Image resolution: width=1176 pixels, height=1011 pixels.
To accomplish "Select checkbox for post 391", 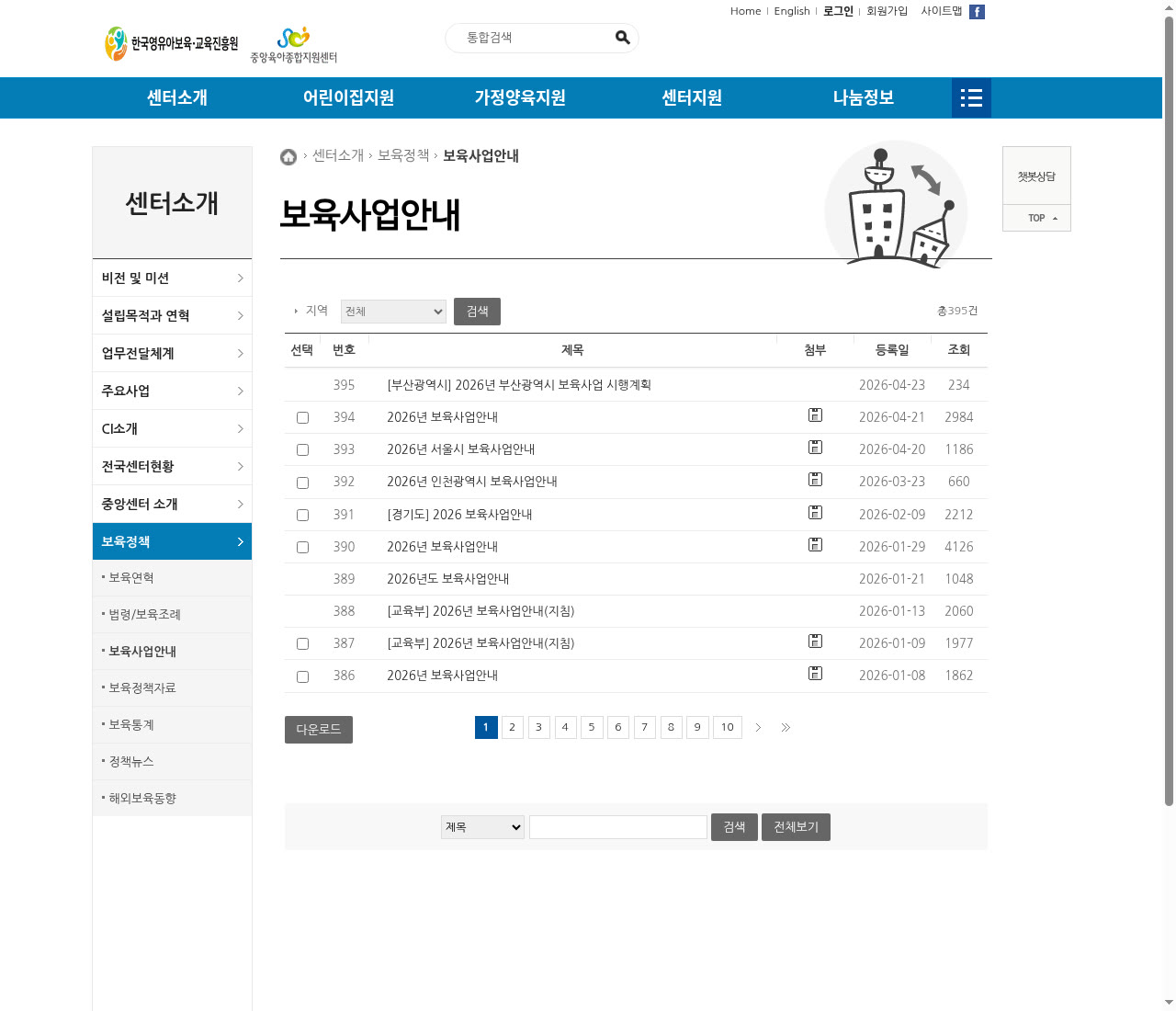I will (302, 516).
